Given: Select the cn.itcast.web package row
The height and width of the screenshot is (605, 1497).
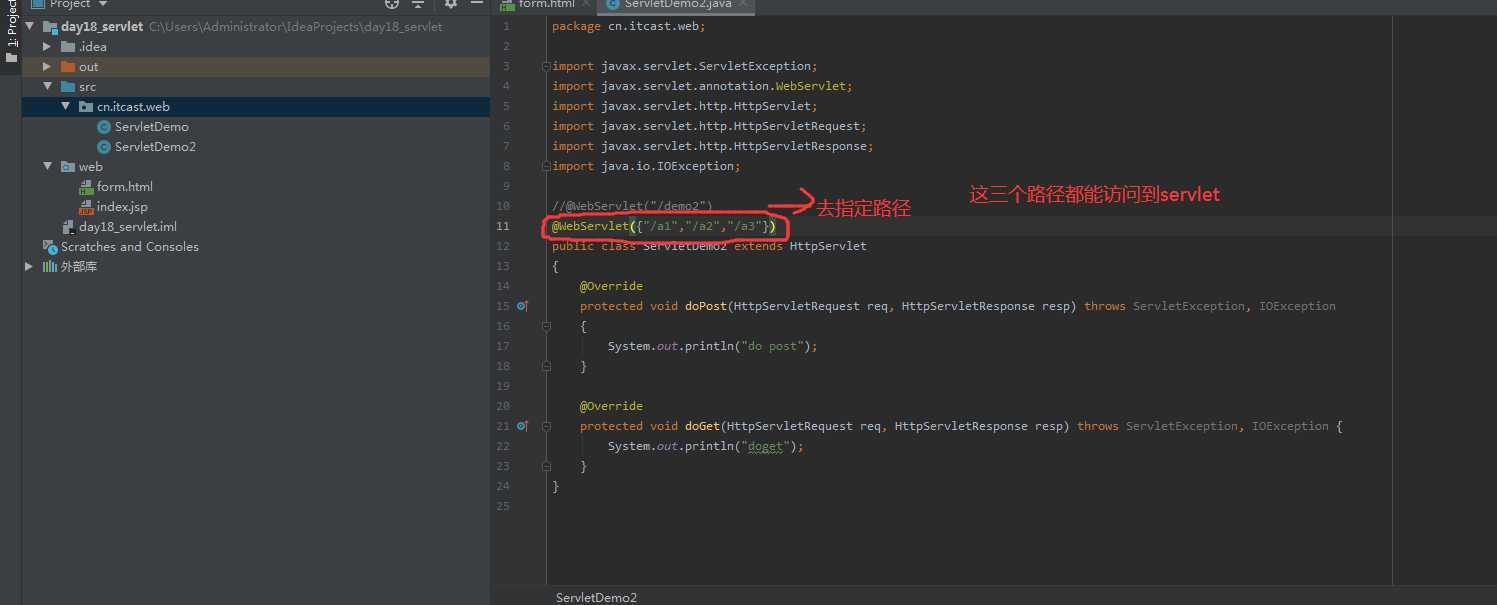Looking at the screenshot, I should coord(256,107).
